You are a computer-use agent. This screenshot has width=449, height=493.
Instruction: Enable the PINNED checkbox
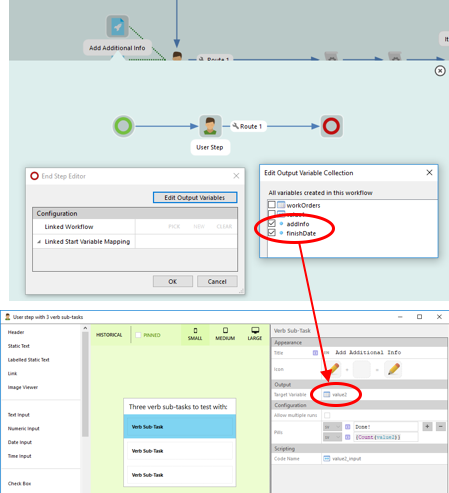138,335
